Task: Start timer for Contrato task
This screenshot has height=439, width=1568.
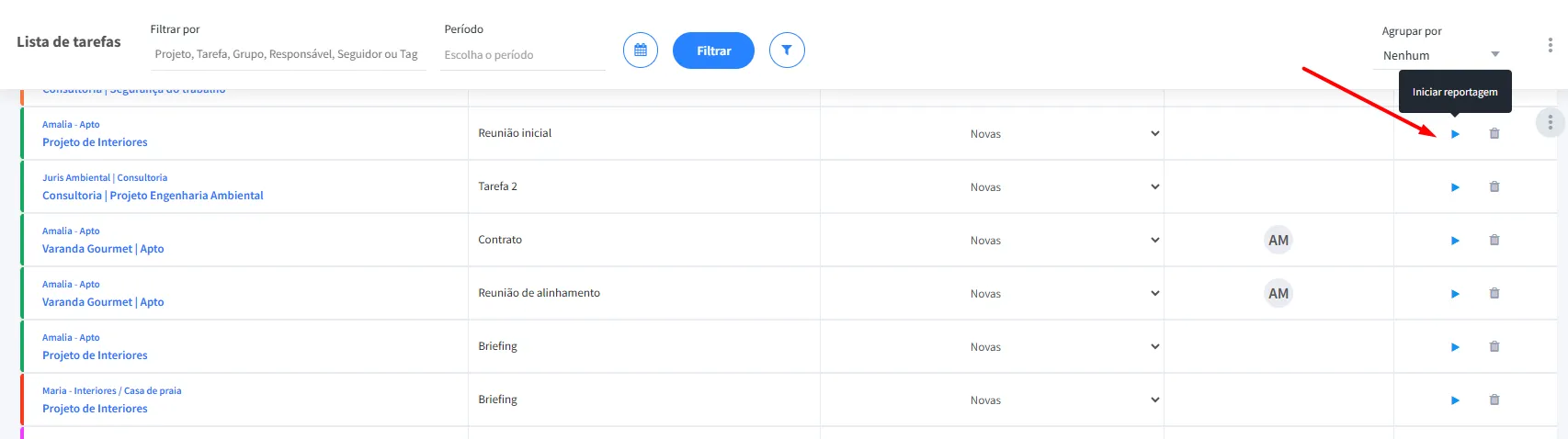Action: pos(1455,241)
